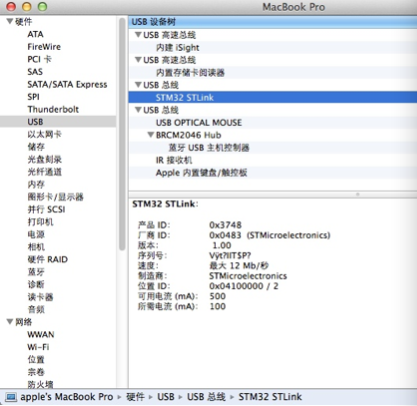417x406 pixels.
Task: Select WWAN under network section
Action: (x=41, y=334)
